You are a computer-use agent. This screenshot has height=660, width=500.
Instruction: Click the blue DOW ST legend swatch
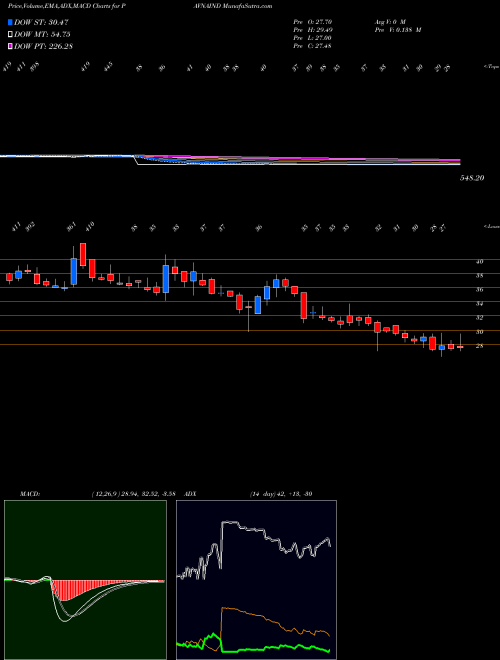tap(10, 23)
